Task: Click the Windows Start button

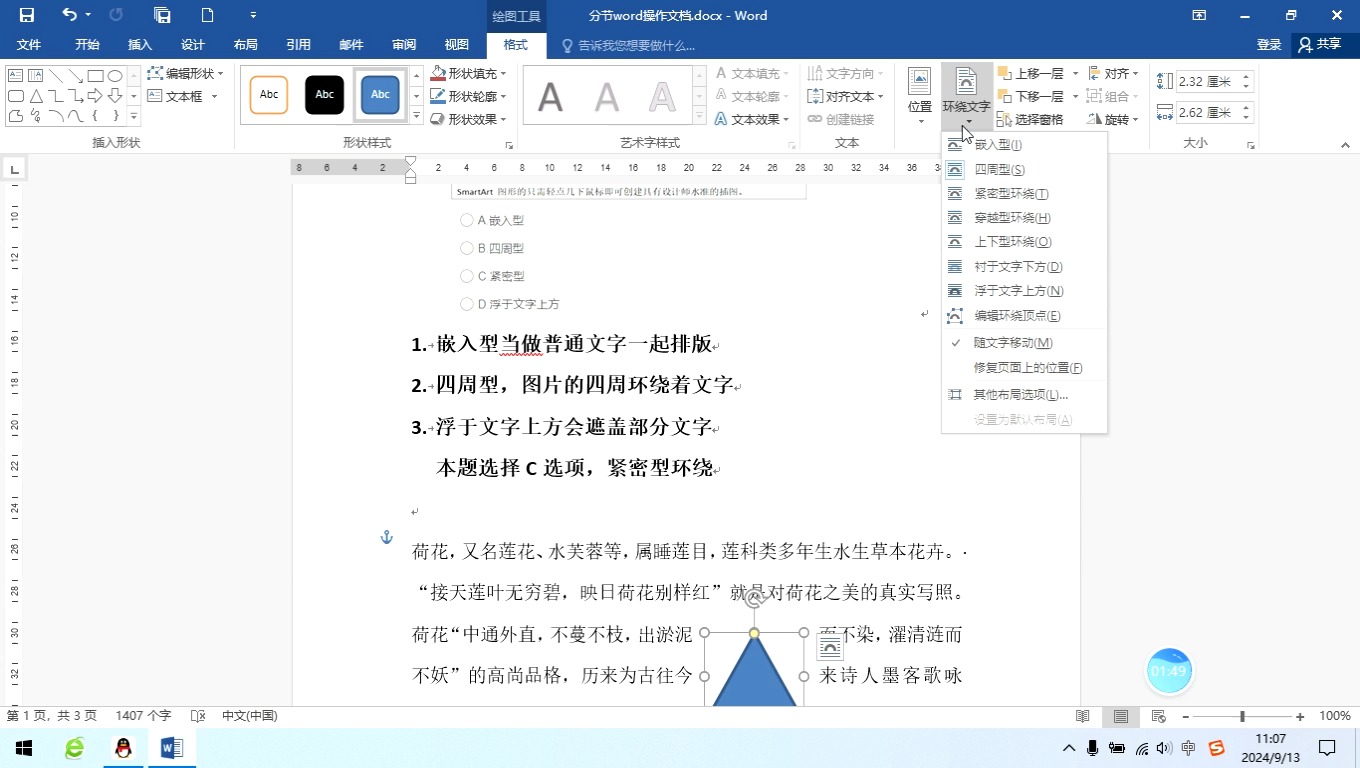Action: pos(24,747)
